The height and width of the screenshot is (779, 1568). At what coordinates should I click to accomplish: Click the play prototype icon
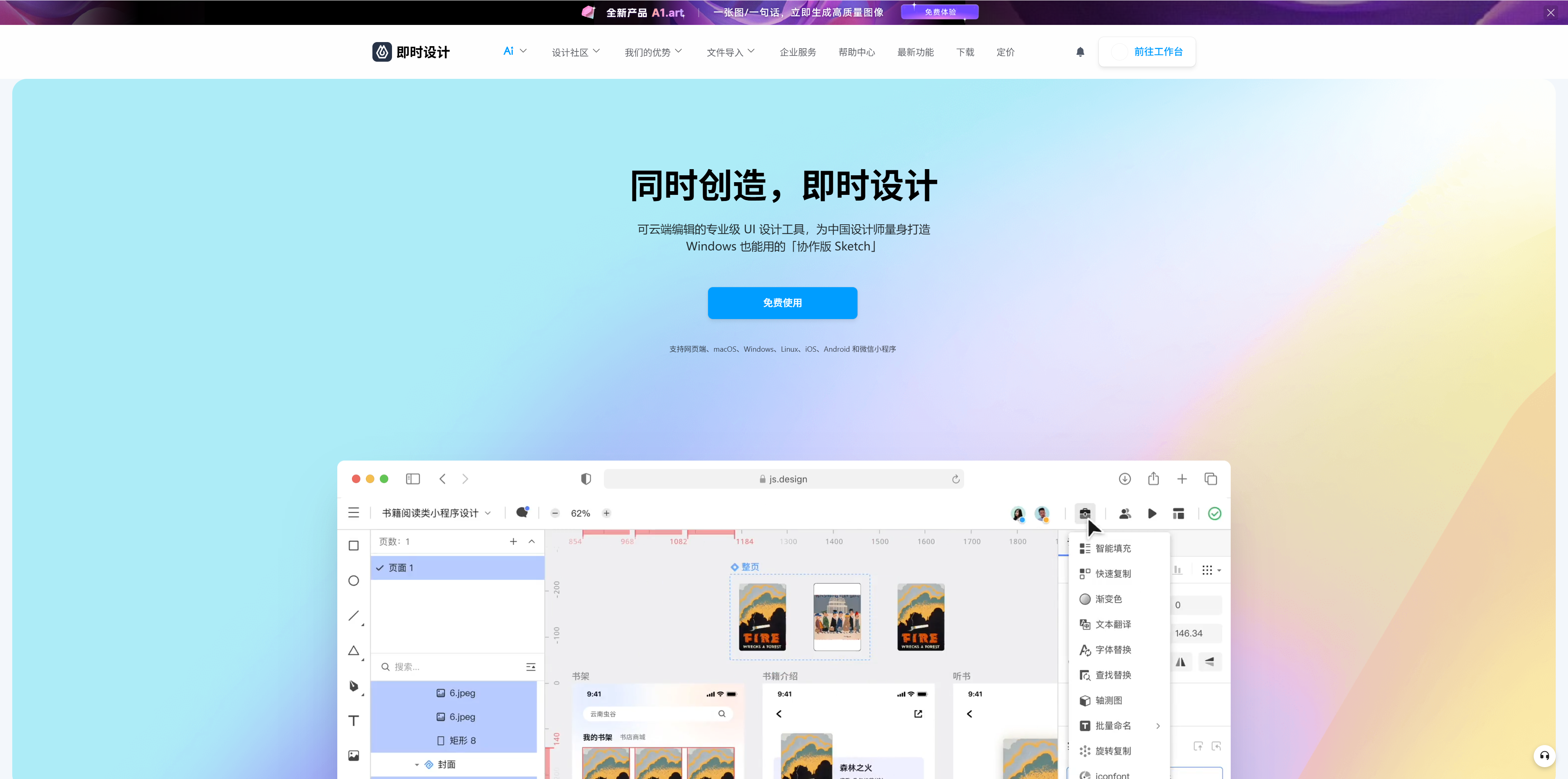1151,513
